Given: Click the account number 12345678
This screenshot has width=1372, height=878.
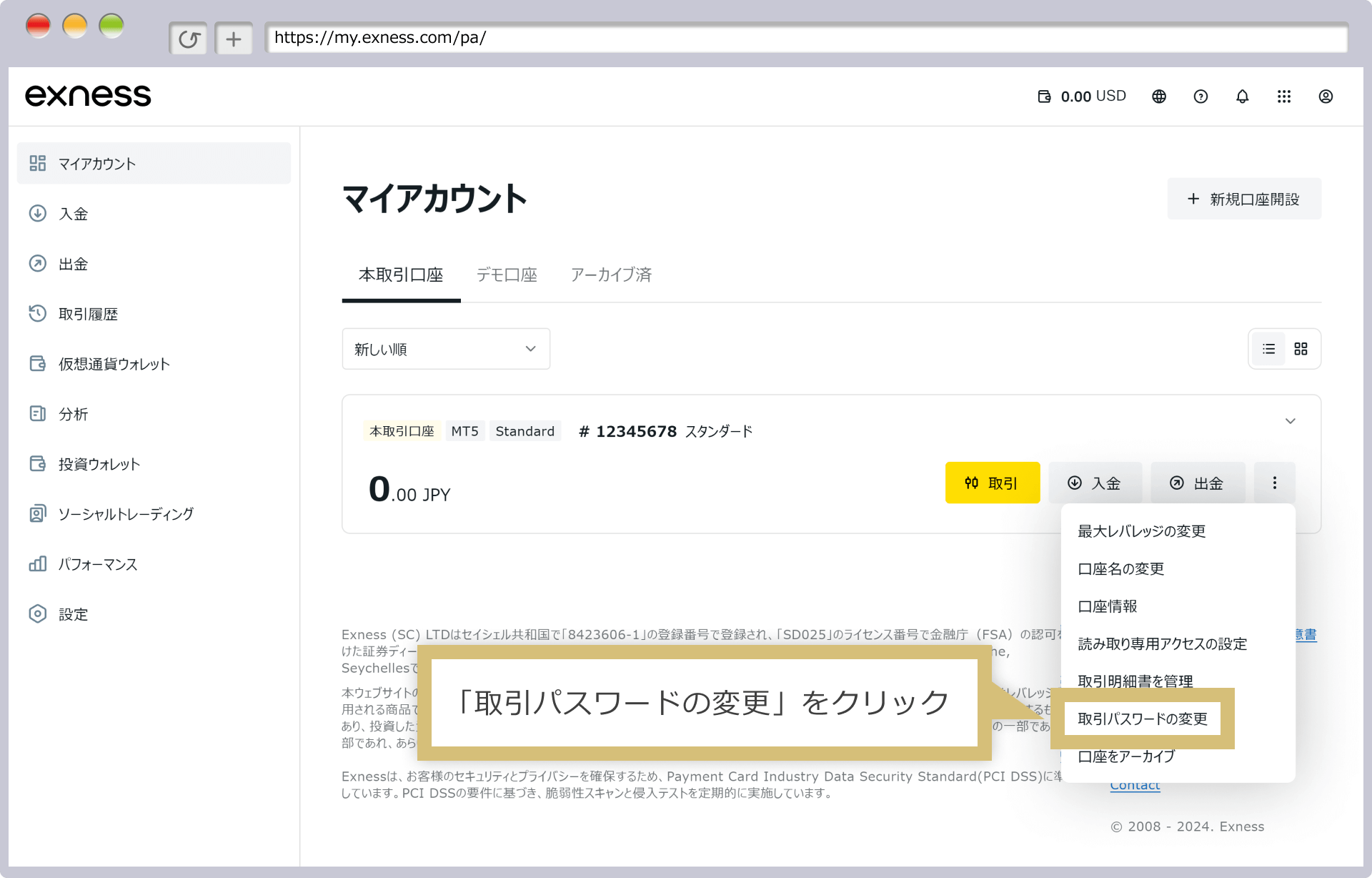Looking at the screenshot, I should (628, 432).
